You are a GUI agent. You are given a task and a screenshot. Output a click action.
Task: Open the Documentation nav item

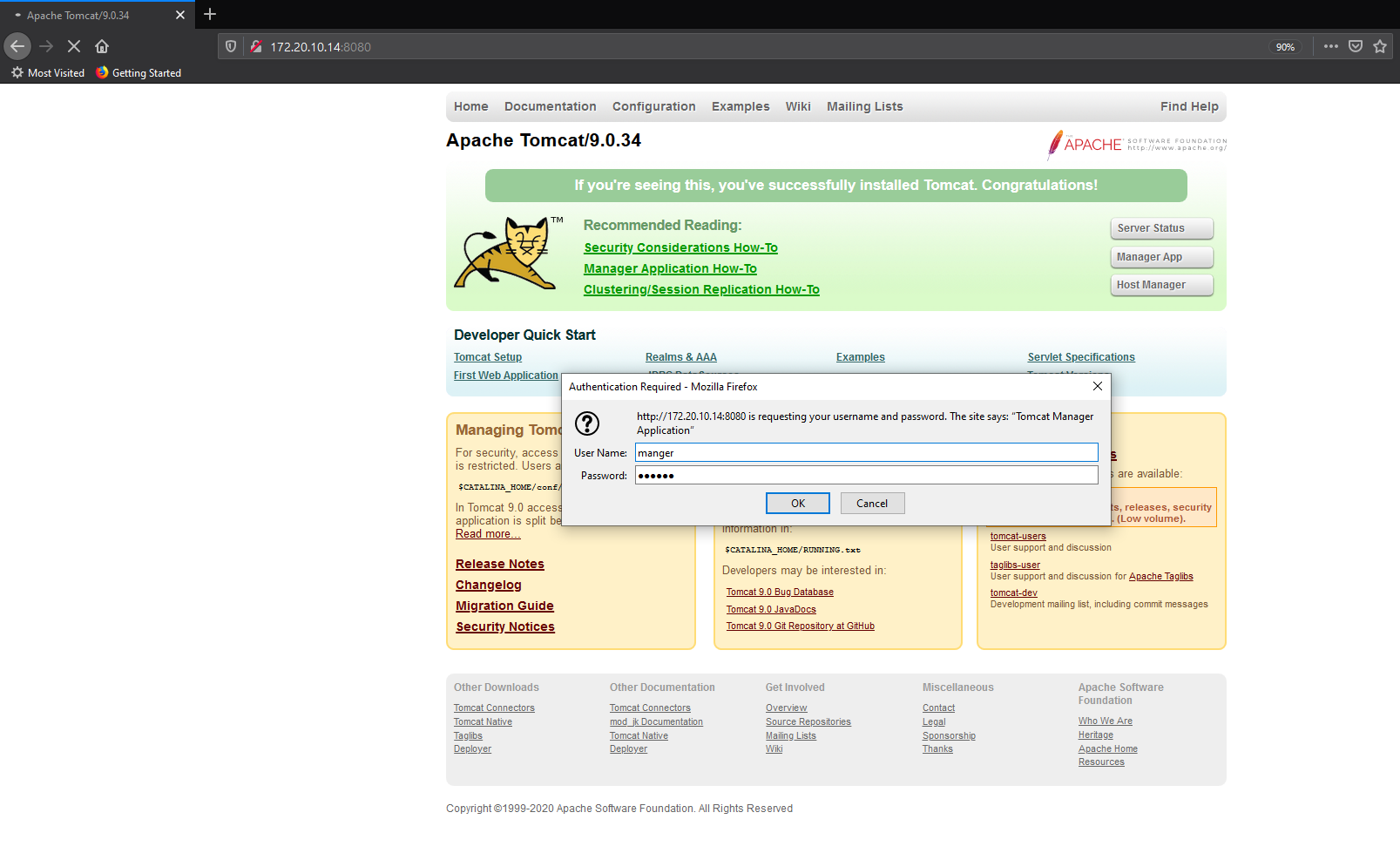(x=551, y=106)
